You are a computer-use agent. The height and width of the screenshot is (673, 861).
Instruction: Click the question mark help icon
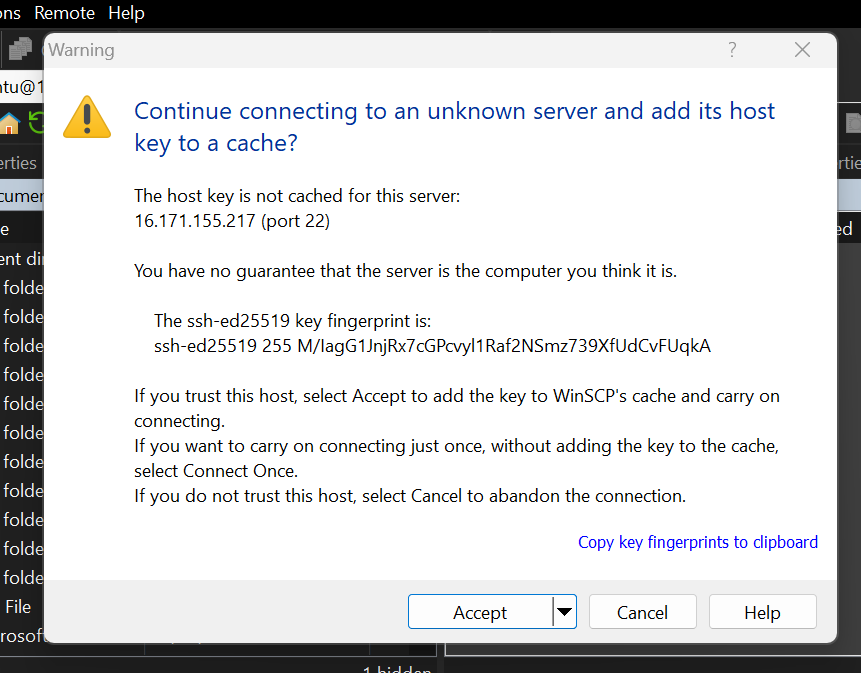pos(732,50)
